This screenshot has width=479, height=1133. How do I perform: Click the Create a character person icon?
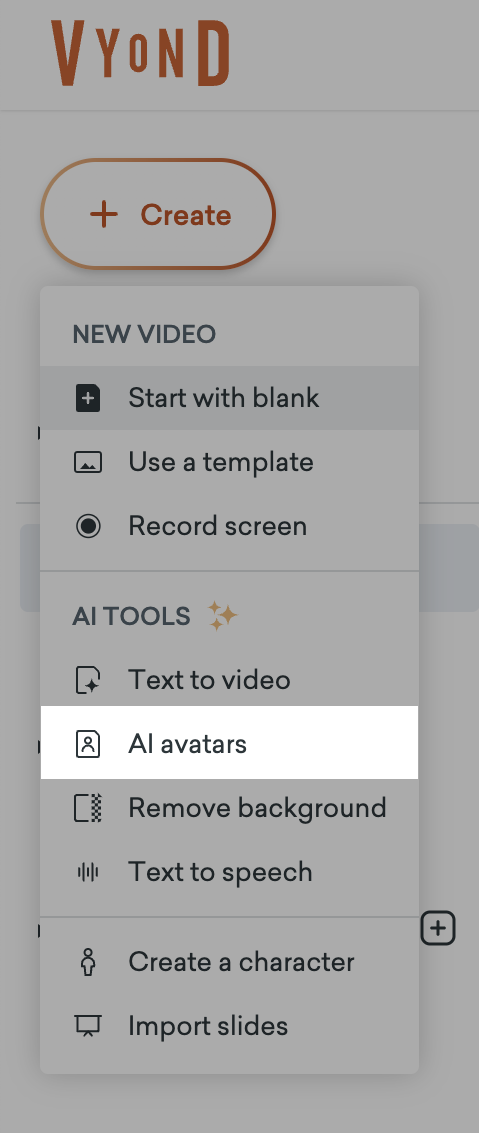(x=88, y=962)
